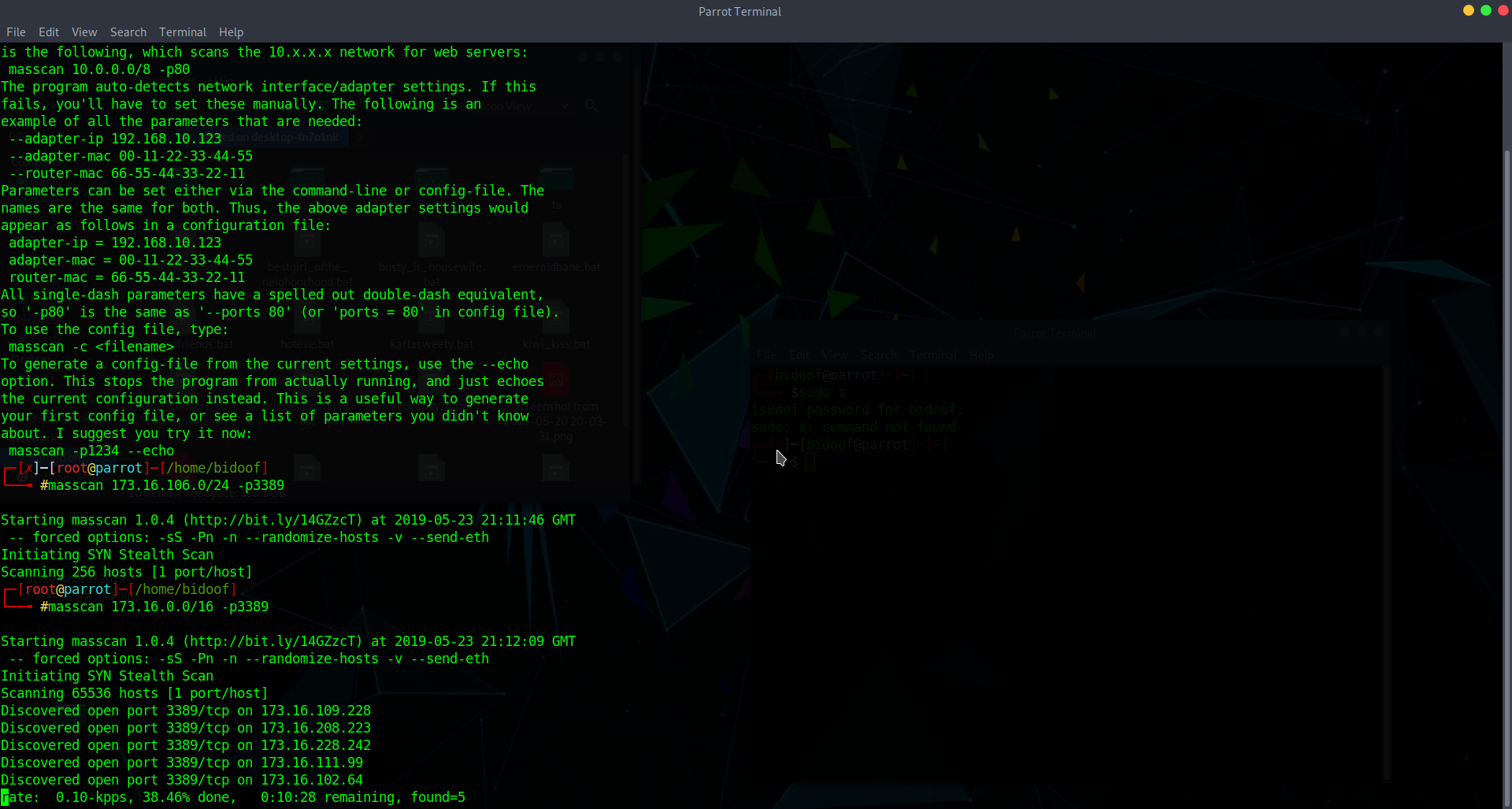Click the 'Scanning 65536 hosts' line
This screenshot has height=809, width=1512.
(x=135, y=693)
